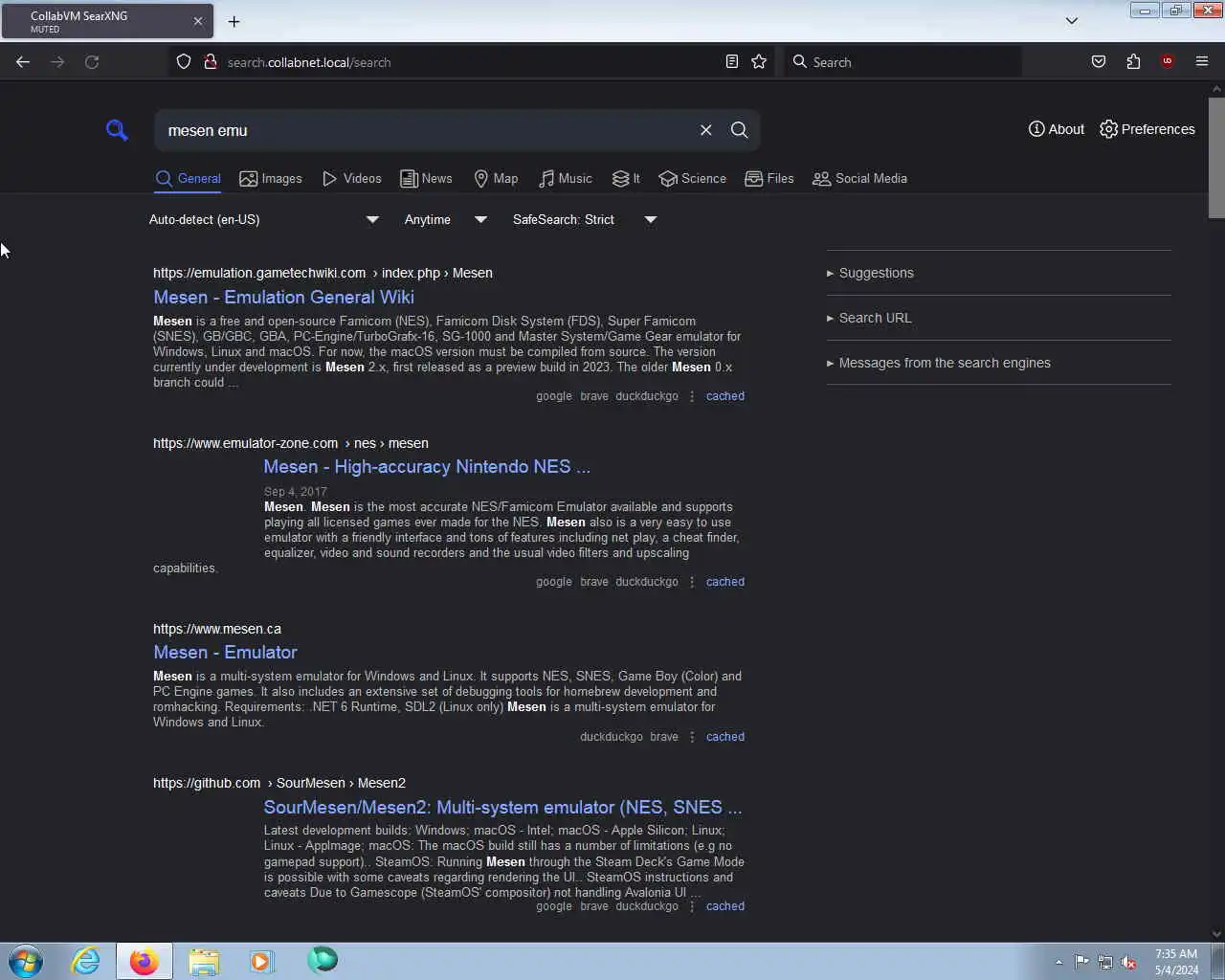Open the language Auto-detect dropdown
1225x980 pixels.
264,220
